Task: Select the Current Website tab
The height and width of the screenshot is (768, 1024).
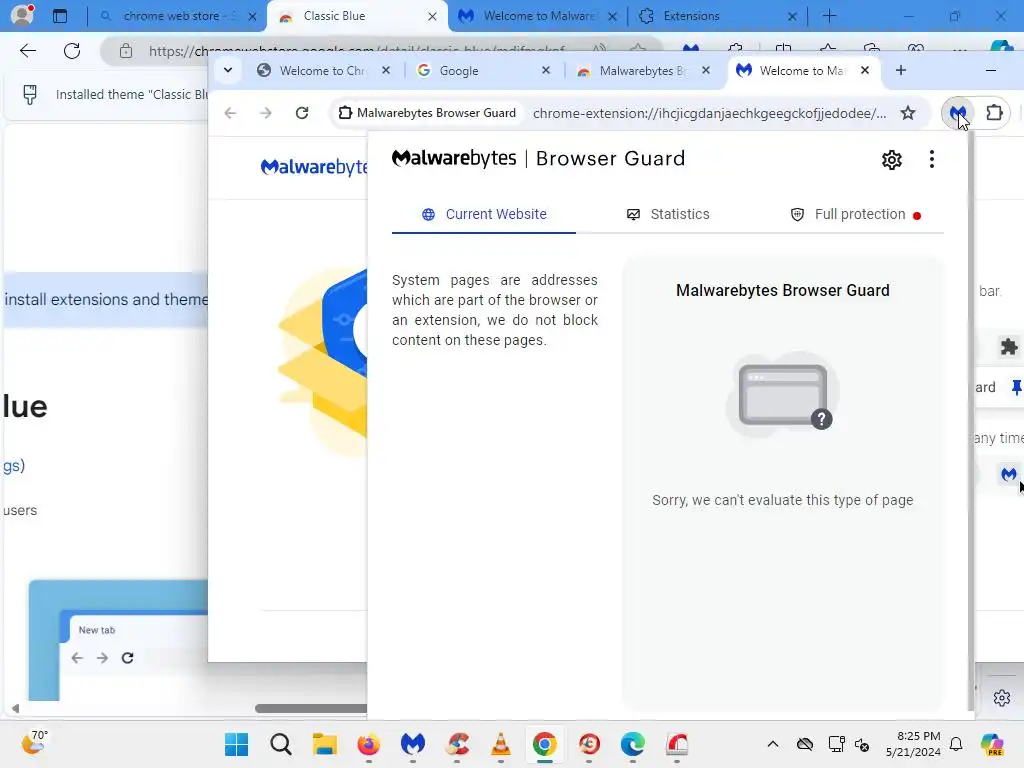Action: tap(484, 214)
